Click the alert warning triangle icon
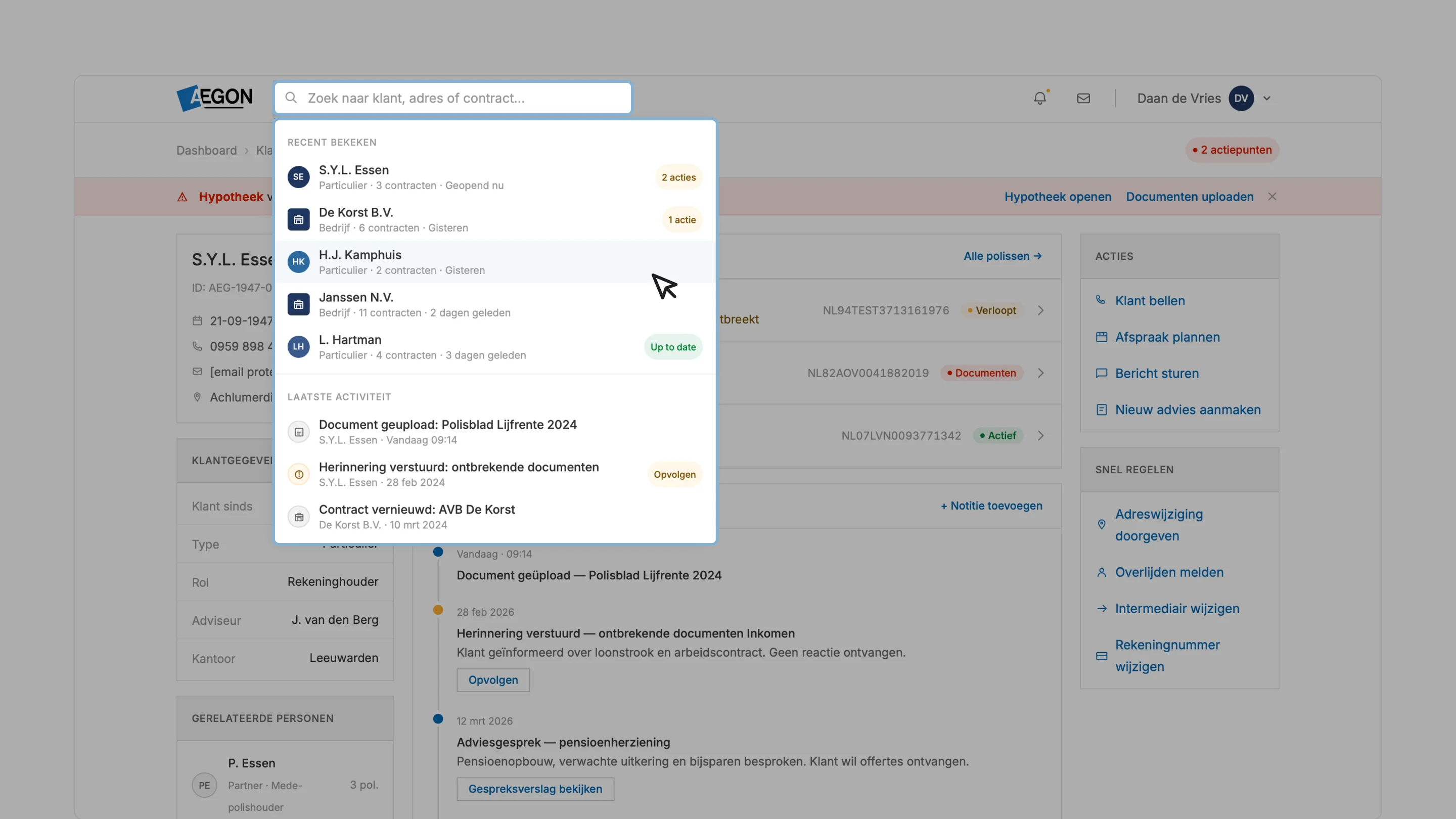The image size is (1456, 819). (x=183, y=197)
